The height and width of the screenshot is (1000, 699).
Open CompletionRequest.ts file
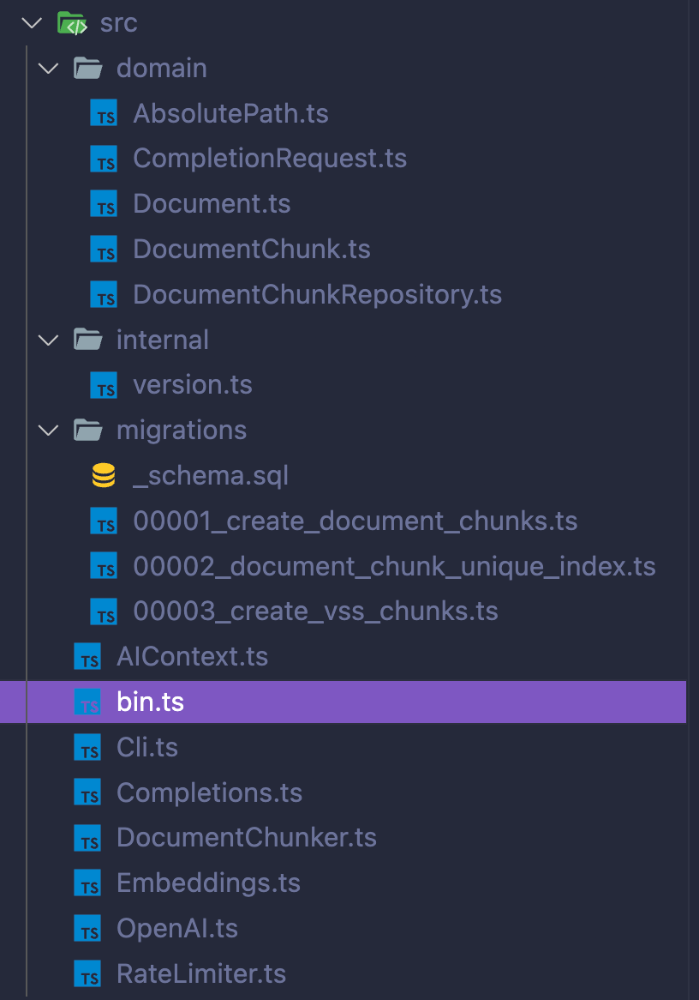pyautogui.click(x=269, y=159)
